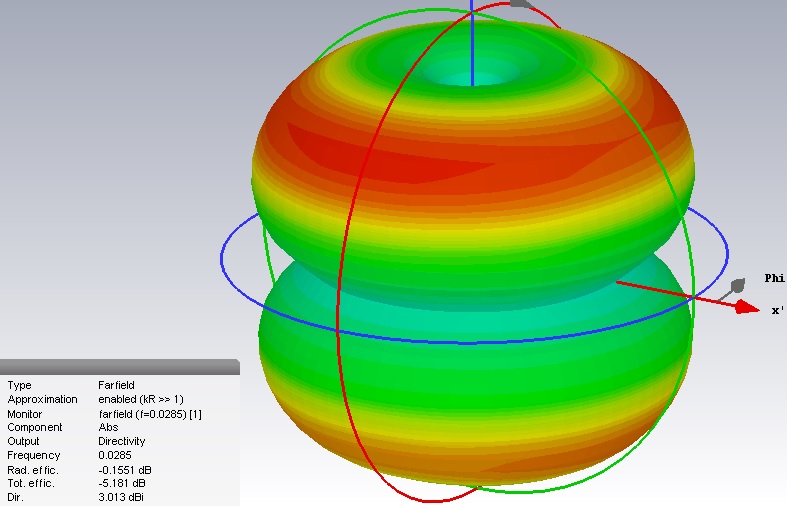Click directivity value '3.013 dBi'
This screenshot has height=506, width=787.
pos(121,497)
